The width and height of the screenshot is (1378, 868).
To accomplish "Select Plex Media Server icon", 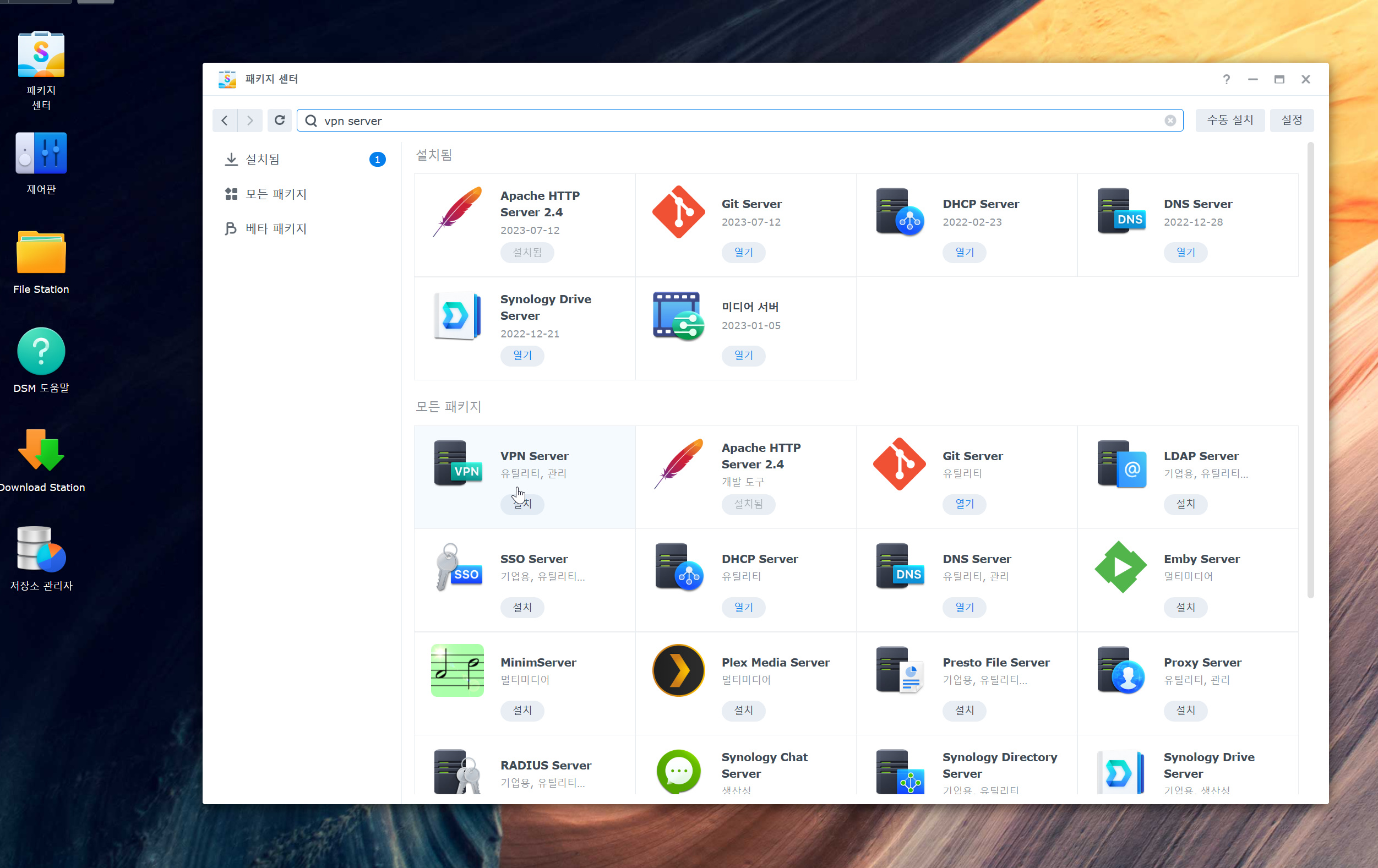I will [678, 670].
